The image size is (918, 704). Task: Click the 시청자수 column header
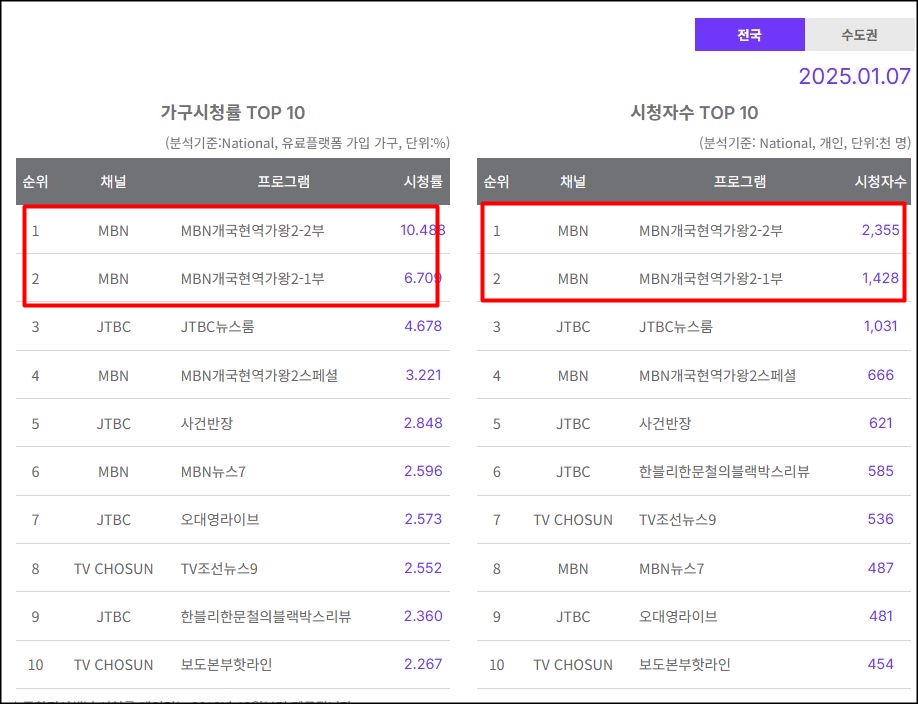point(880,182)
